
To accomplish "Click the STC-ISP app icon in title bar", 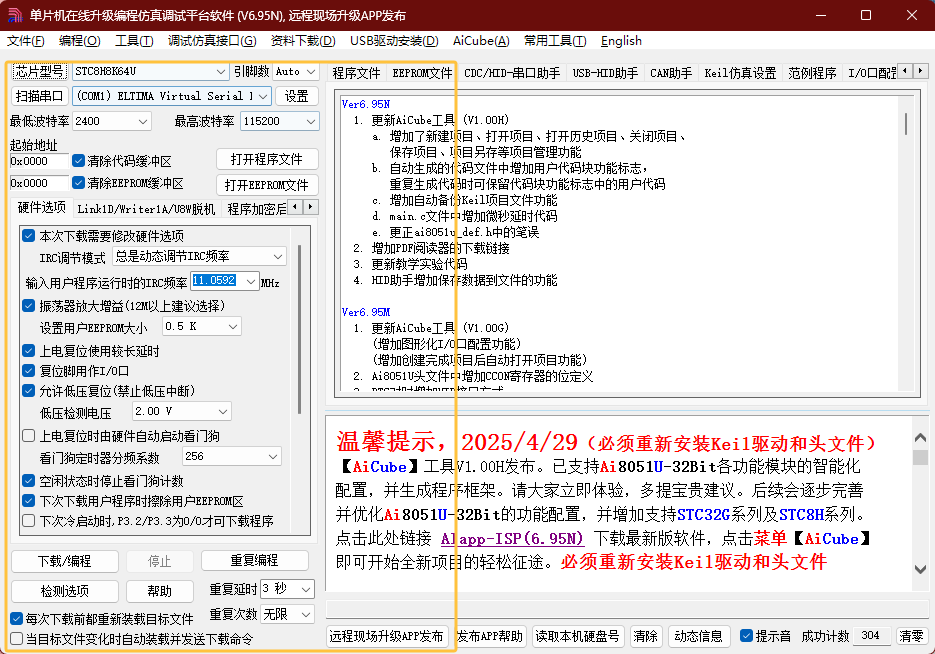I will [x=14, y=15].
